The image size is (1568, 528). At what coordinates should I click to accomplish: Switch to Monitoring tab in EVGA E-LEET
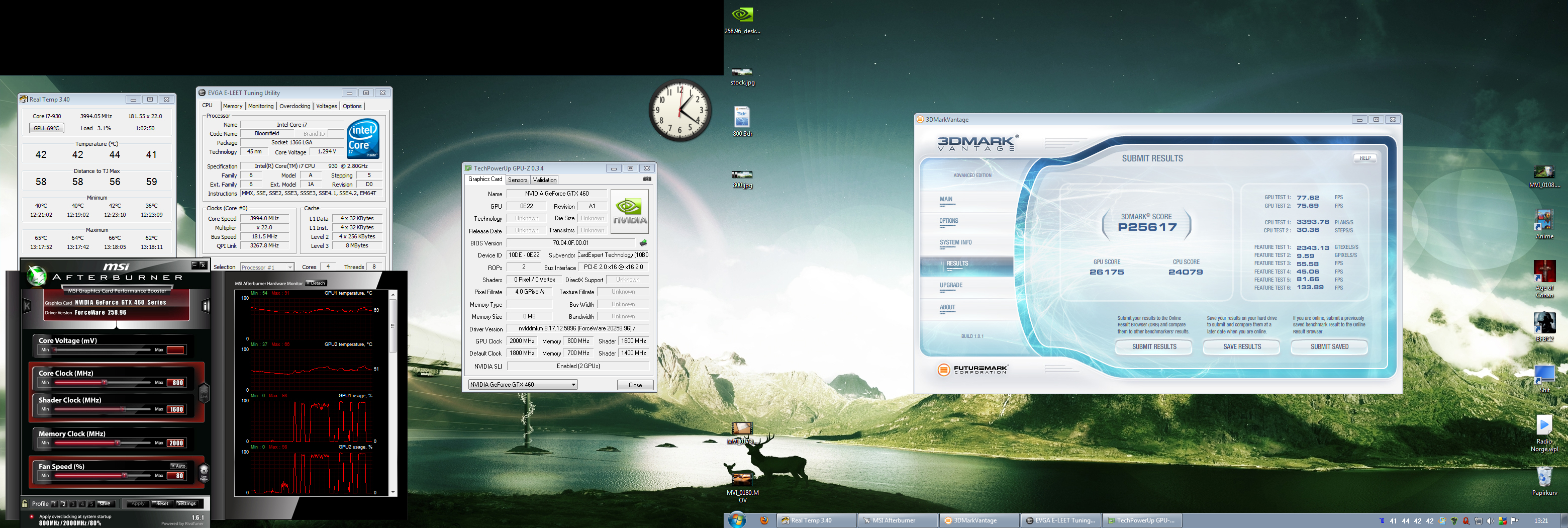point(260,106)
